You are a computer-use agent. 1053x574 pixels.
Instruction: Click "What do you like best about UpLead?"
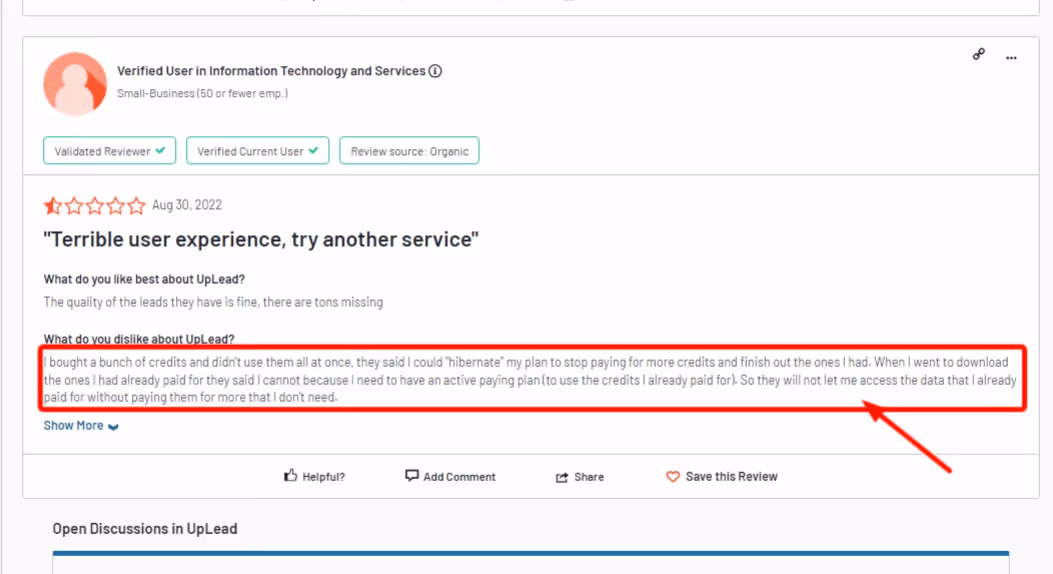(144, 279)
